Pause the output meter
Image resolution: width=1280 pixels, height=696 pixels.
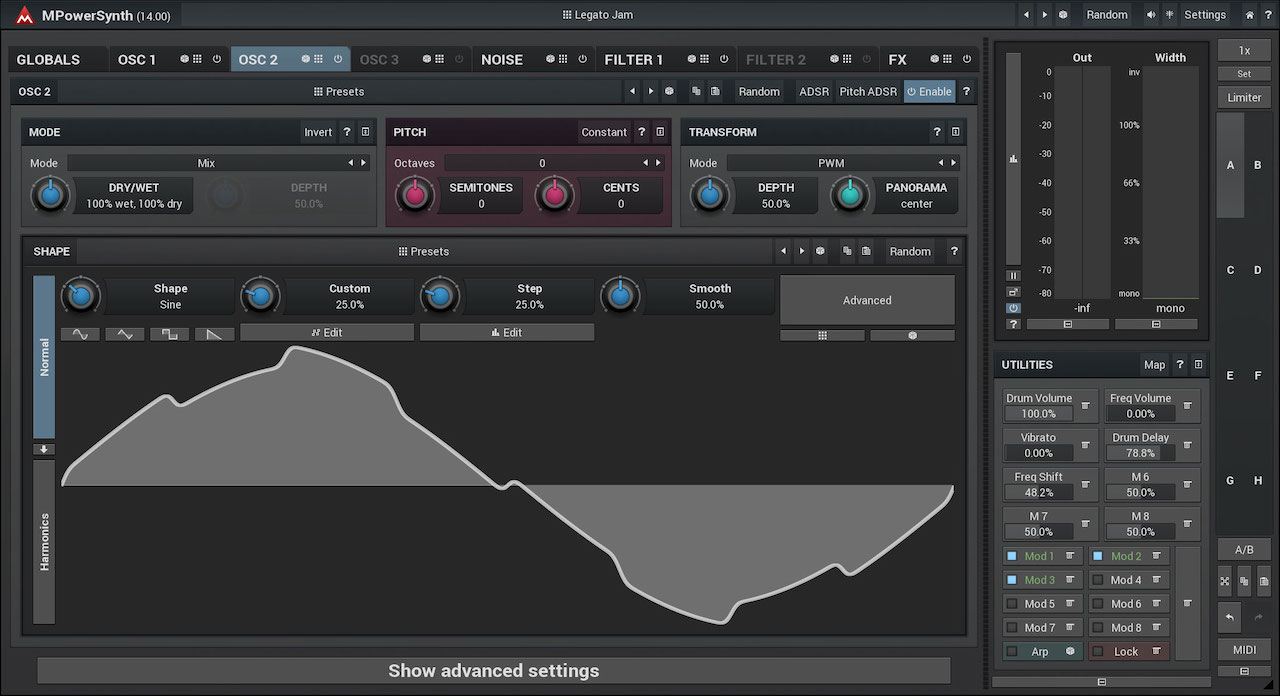click(x=1013, y=276)
